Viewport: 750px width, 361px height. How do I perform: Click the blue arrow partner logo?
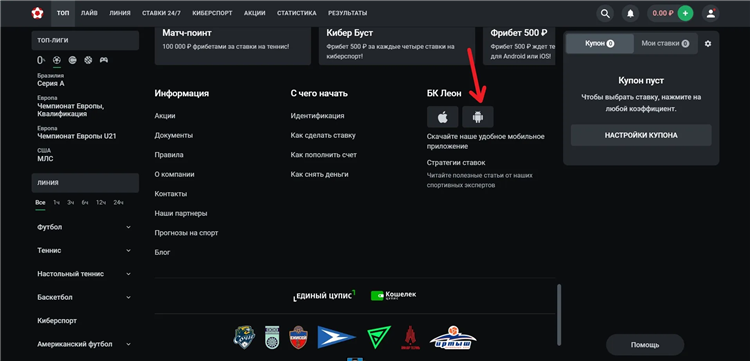337,337
